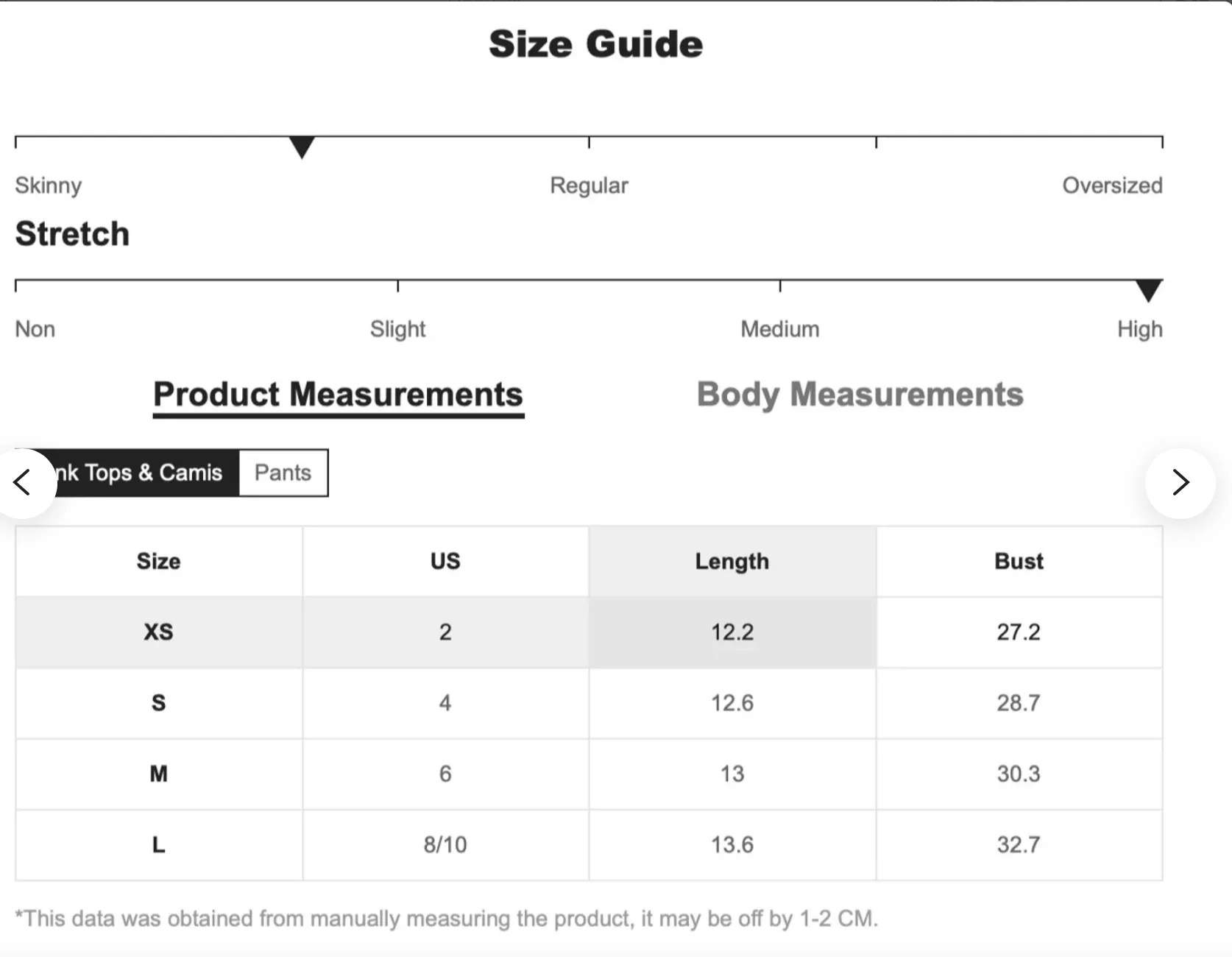Select the M size row label
1232x957 pixels.
[x=158, y=774]
